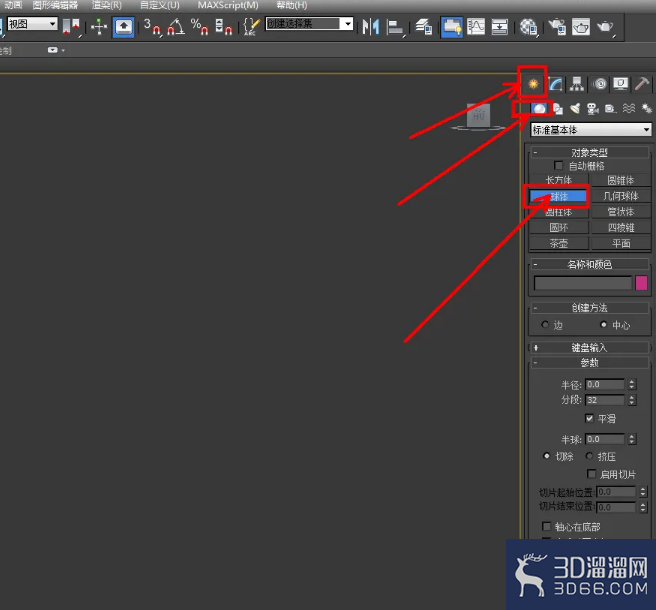Click the Mirror tool icon
656x610 pixels.
(371, 27)
